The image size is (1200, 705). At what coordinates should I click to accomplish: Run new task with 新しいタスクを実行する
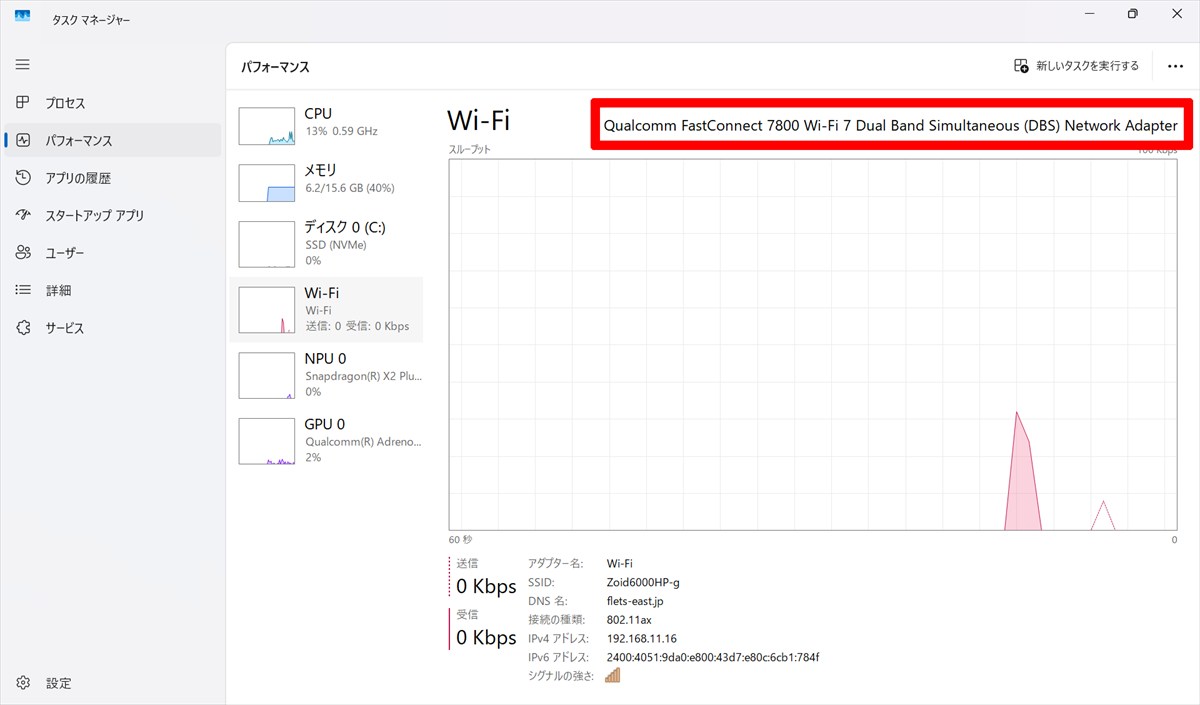click(1076, 66)
